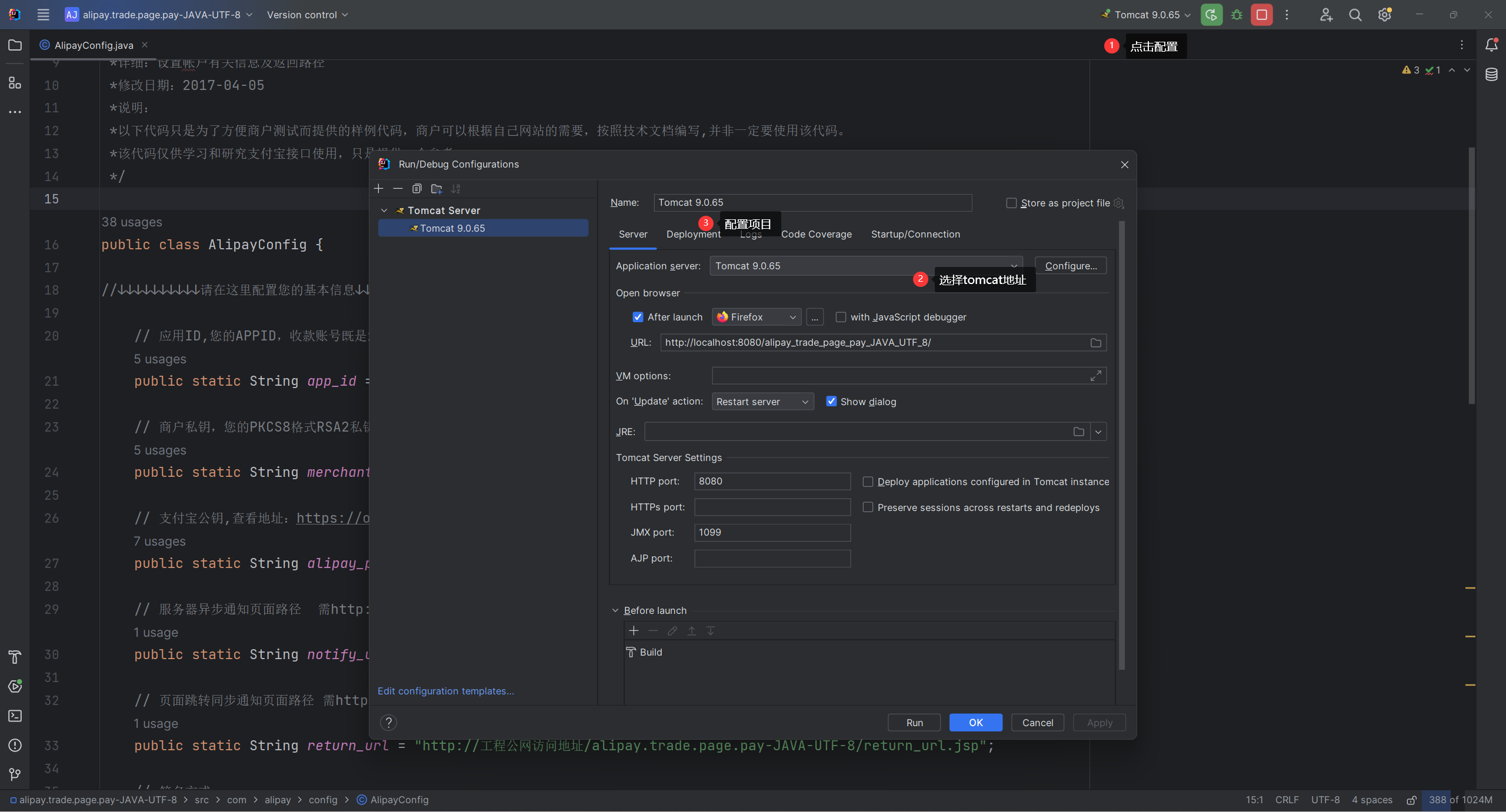Start debugging with the bug icon
This screenshot has height=812, width=1506.
[1237, 15]
